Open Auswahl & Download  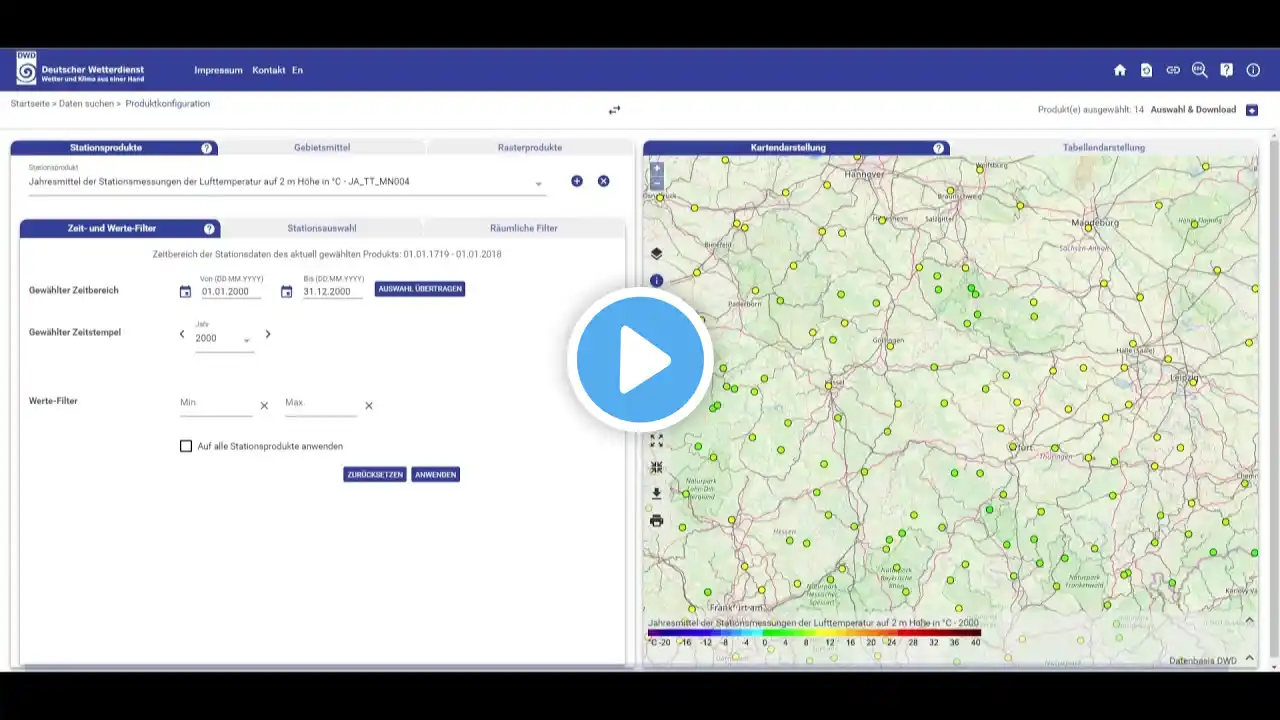pyautogui.click(x=1193, y=110)
